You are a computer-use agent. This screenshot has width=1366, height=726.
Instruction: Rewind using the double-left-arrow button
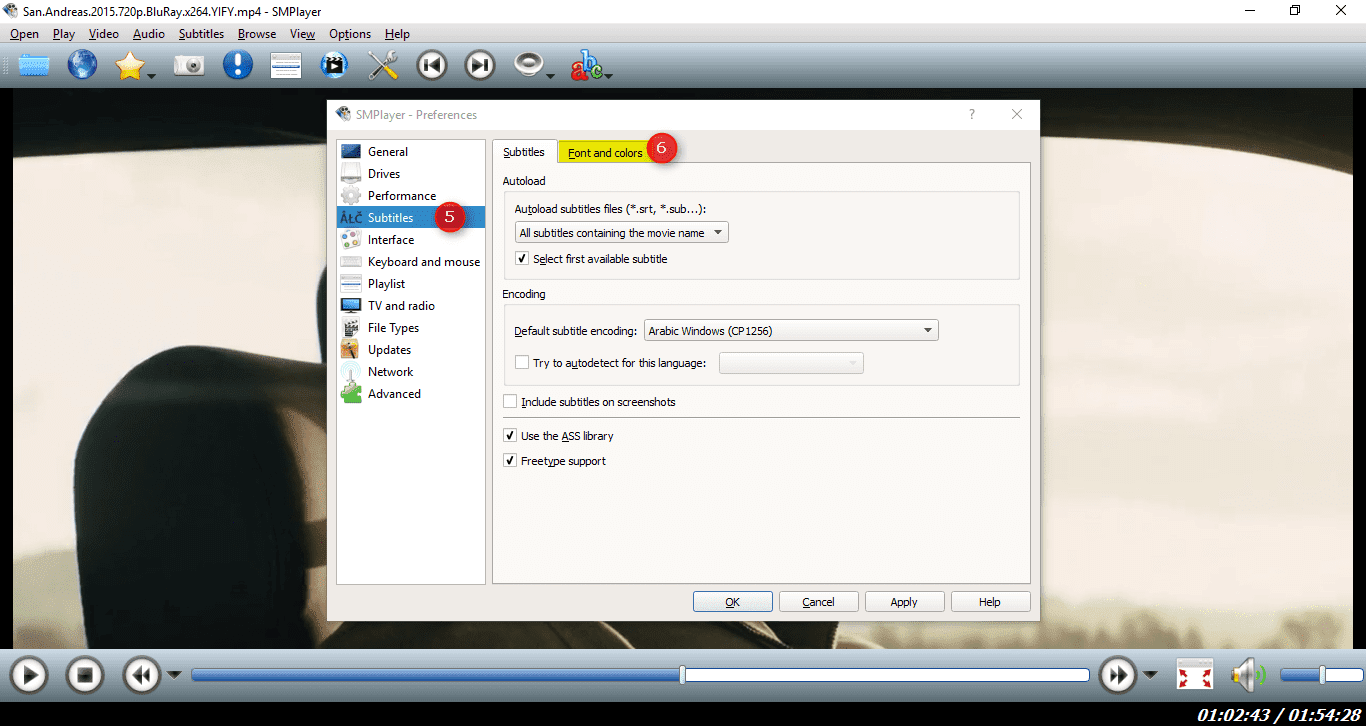(142, 675)
